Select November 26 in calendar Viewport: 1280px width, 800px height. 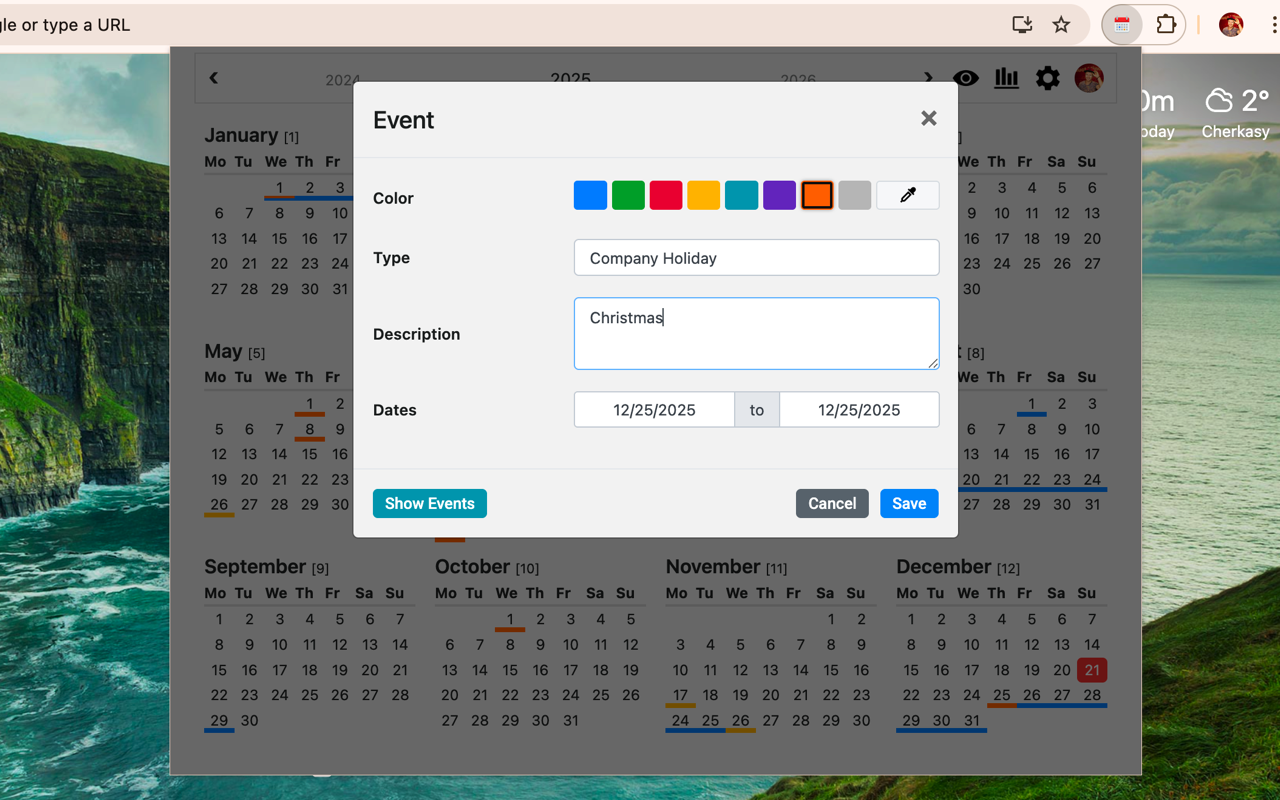[740, 720]
